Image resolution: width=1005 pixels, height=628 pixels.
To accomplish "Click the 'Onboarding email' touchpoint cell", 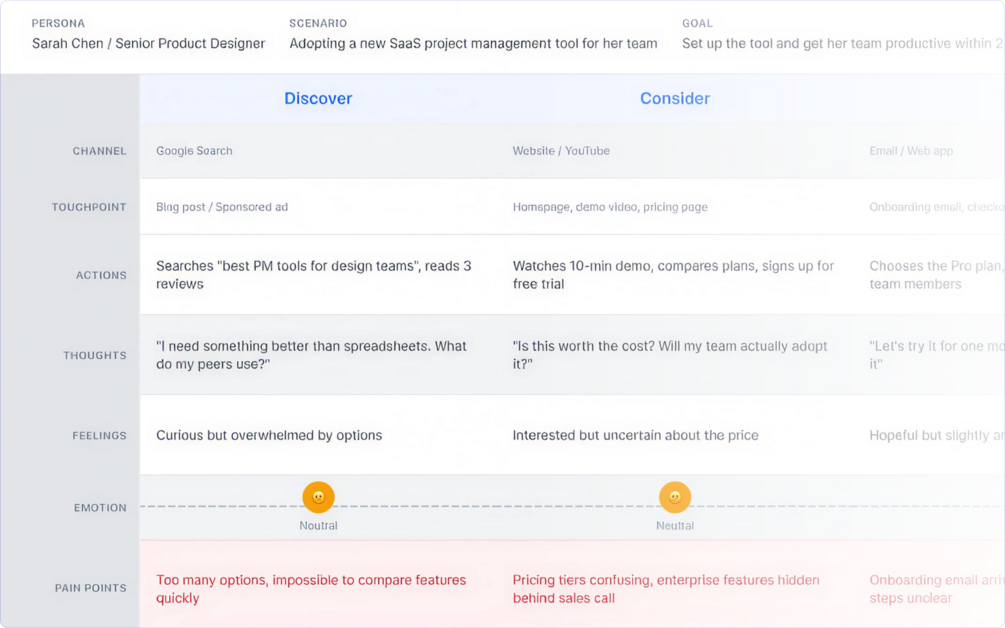I will pos(936,207).
